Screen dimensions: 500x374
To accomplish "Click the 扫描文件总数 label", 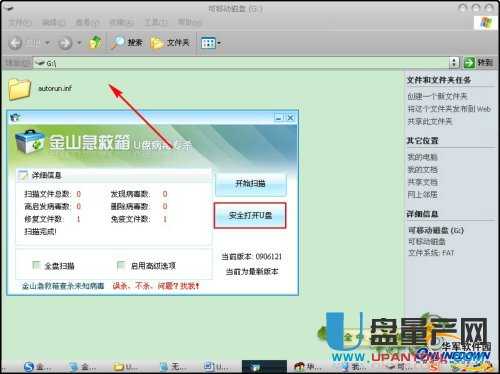I will [48, 194].
